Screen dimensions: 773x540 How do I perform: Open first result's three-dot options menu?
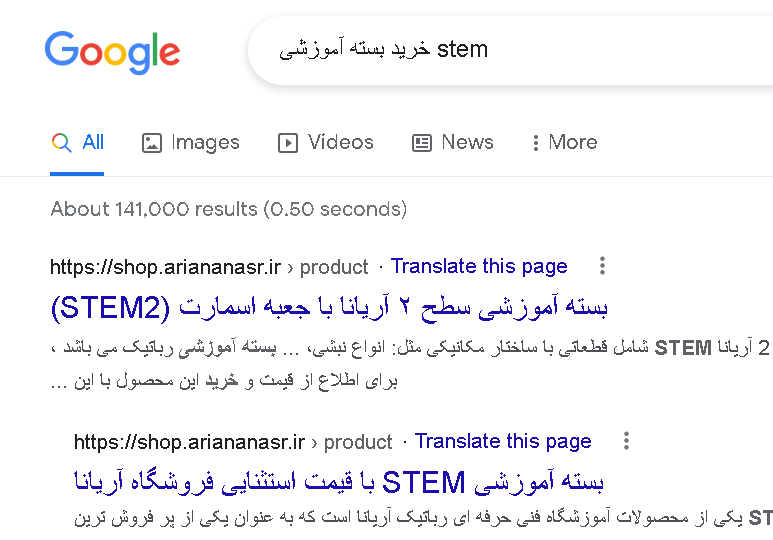602,266
